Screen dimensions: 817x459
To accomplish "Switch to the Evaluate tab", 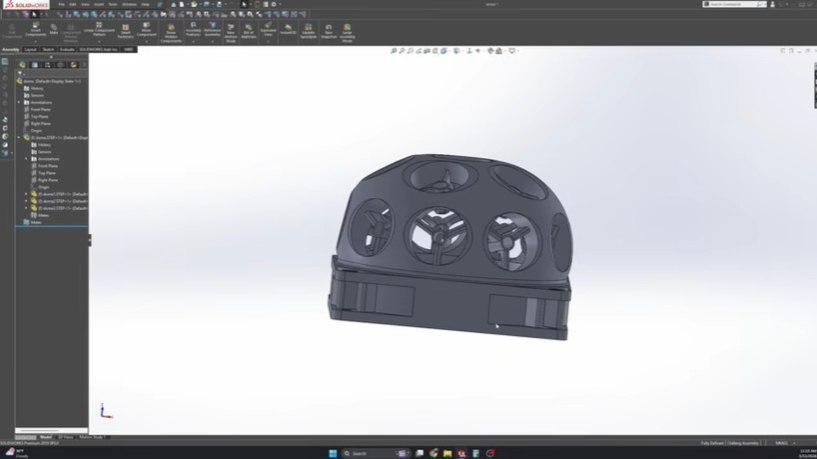I will [x=67, y=49].
